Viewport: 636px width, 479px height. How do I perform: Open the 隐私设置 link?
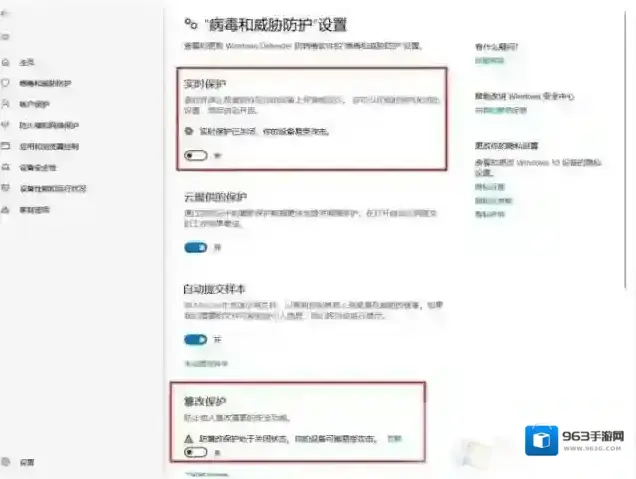[490, 187]
